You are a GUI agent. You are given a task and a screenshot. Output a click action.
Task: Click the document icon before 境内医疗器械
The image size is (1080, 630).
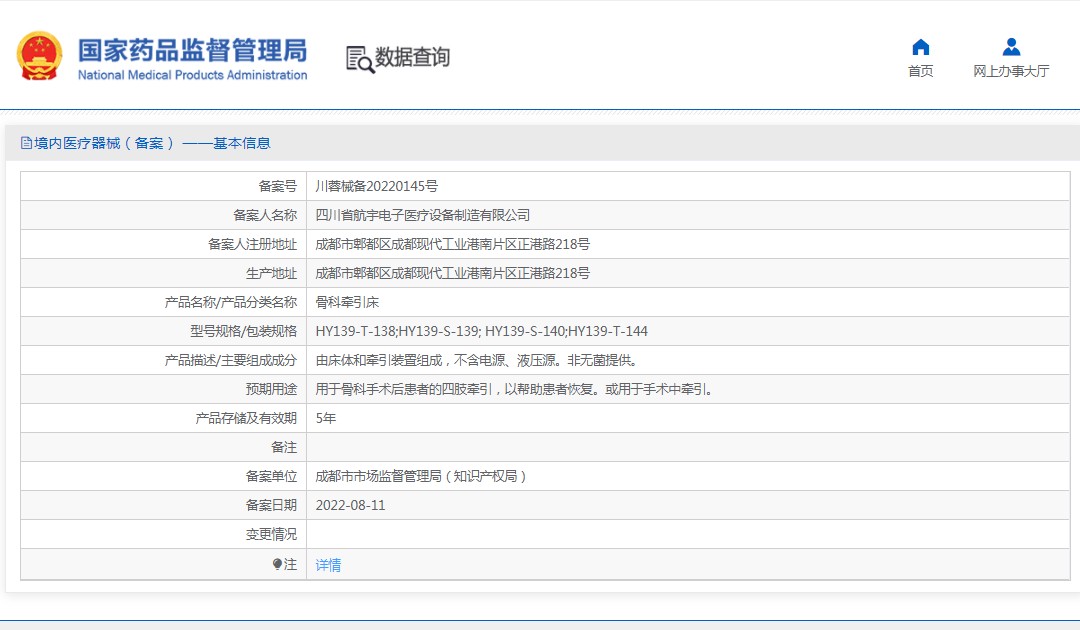click(26, 143)
